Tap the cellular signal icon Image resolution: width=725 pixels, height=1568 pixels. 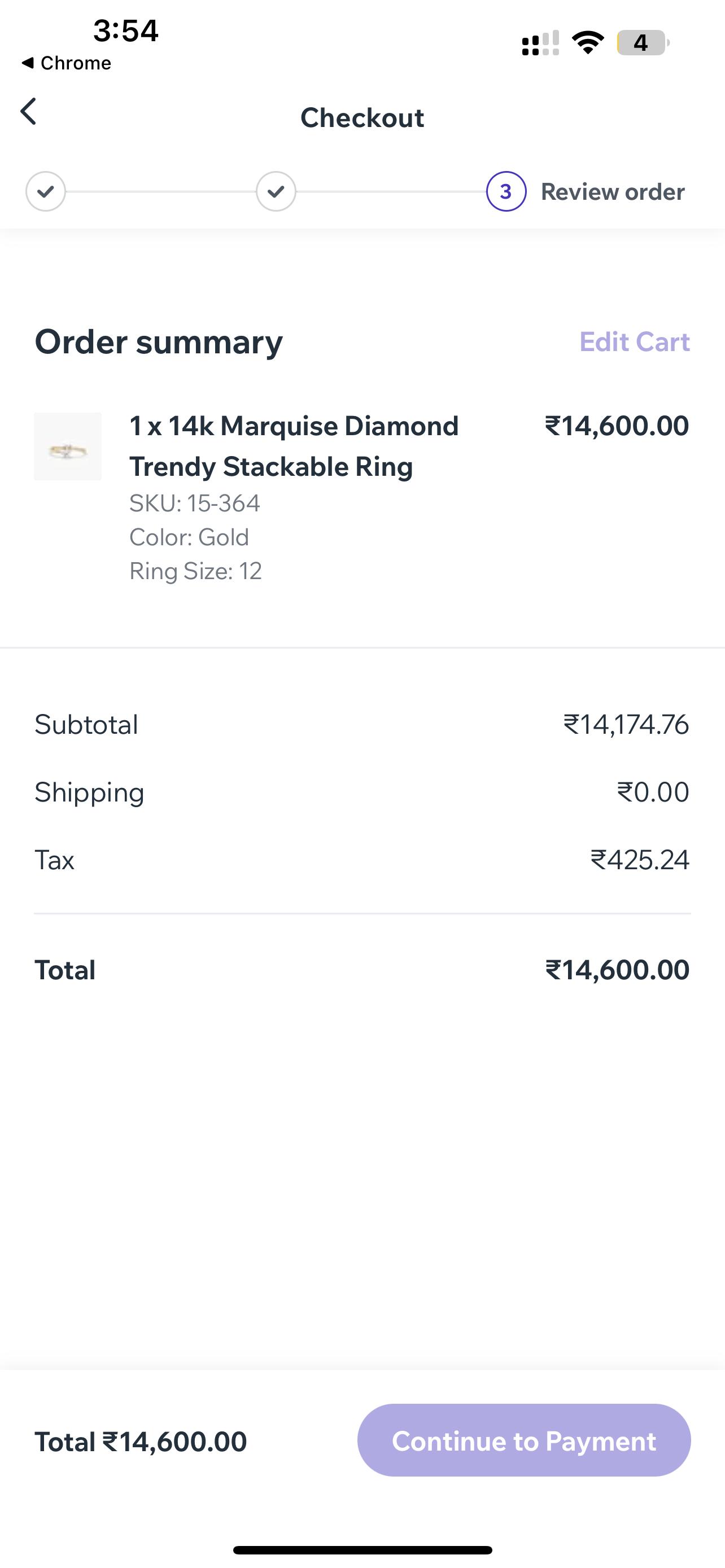[x=540, y=42]
